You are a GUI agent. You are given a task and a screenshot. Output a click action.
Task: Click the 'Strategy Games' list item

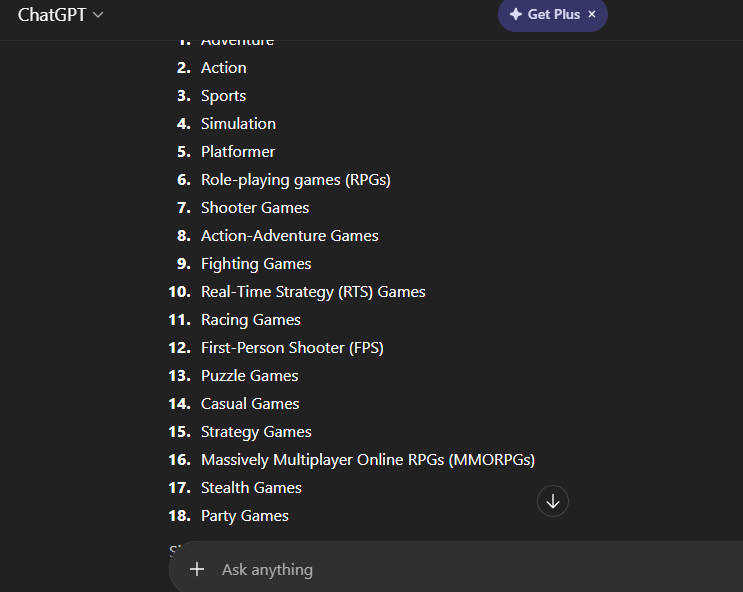point(256,432)
